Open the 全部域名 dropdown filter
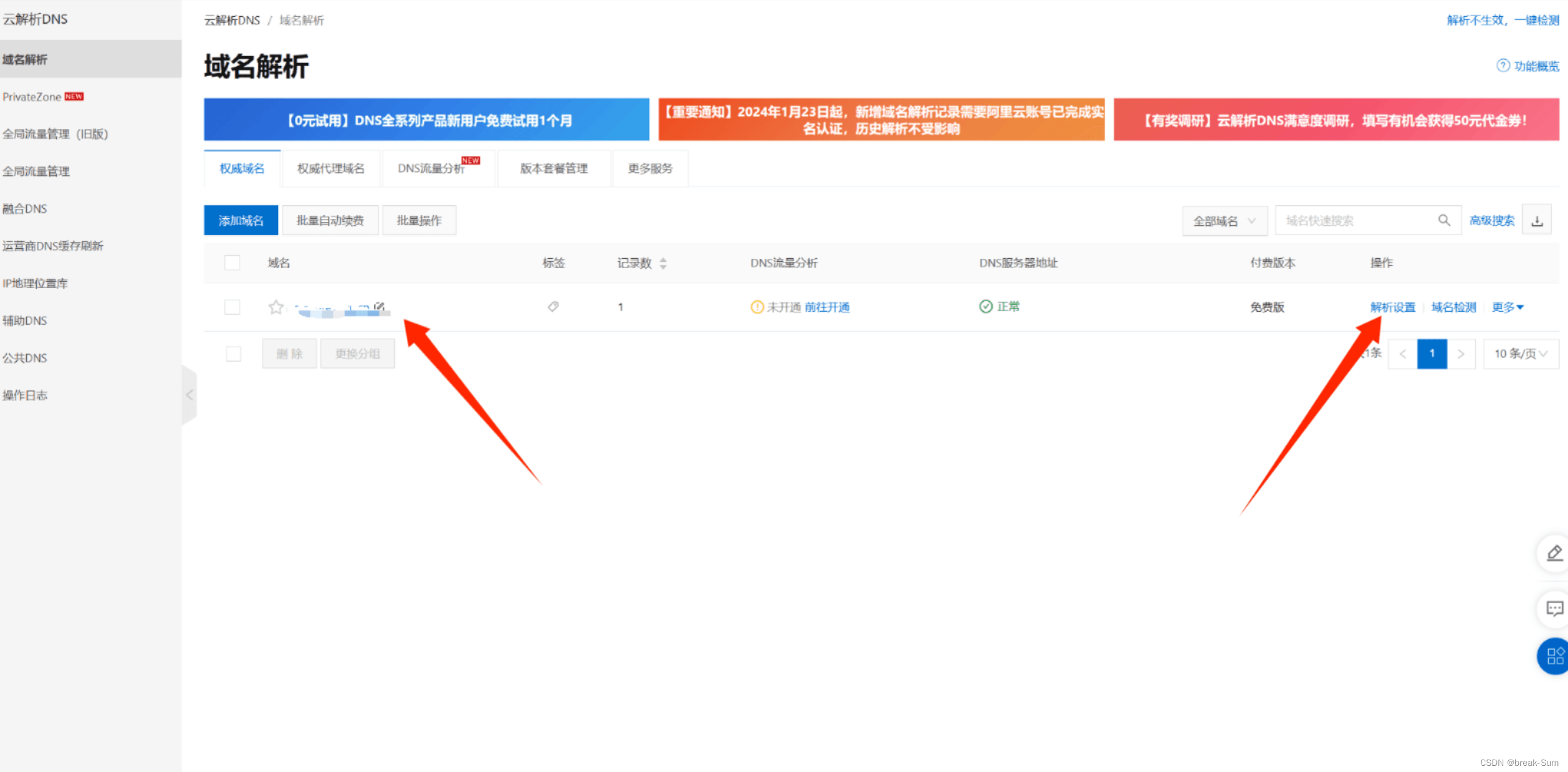 [1224, 221]
